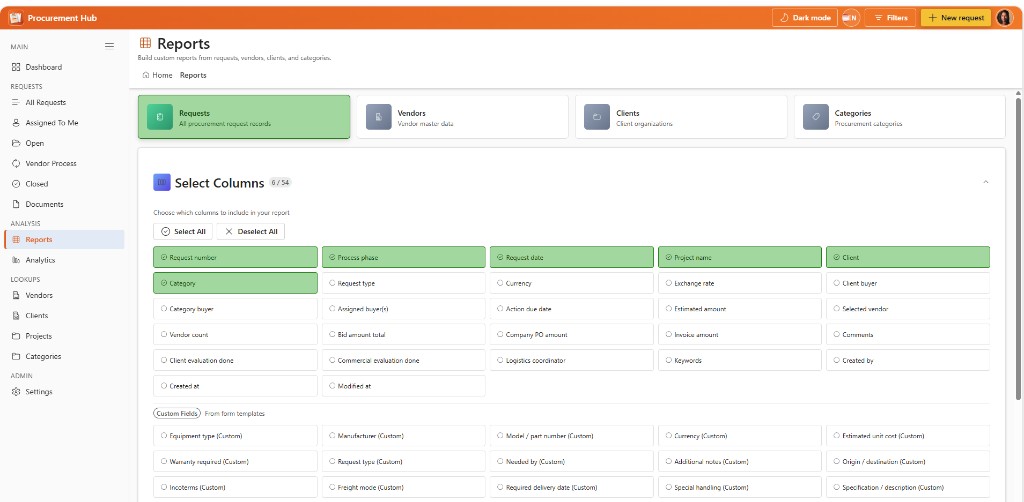
Task: Go to Vendor Process in sidebar
Action: click(x=64, y=163)
